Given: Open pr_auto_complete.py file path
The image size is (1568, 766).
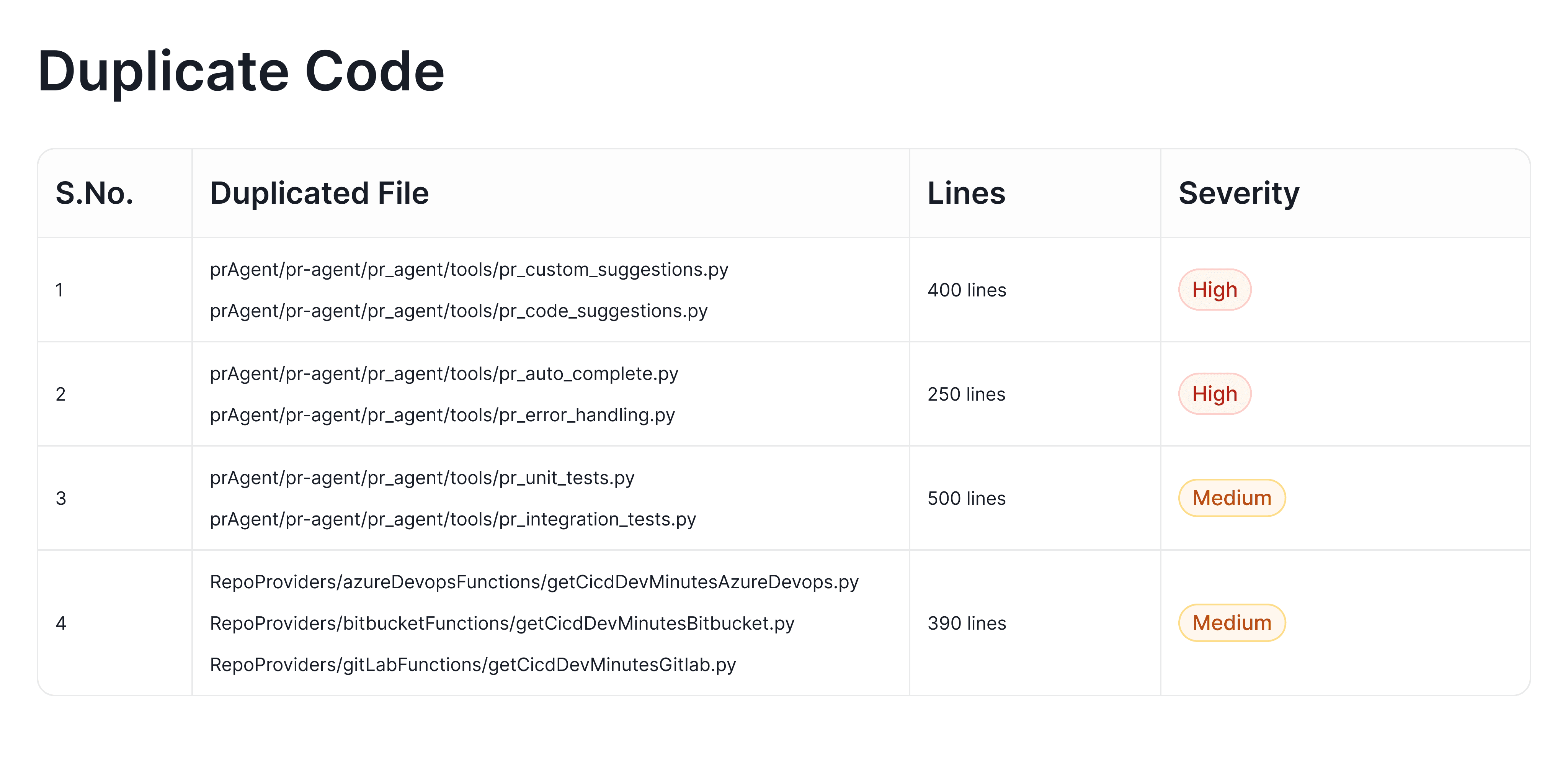Looking at the screenshot, I should tap(444, 373).
